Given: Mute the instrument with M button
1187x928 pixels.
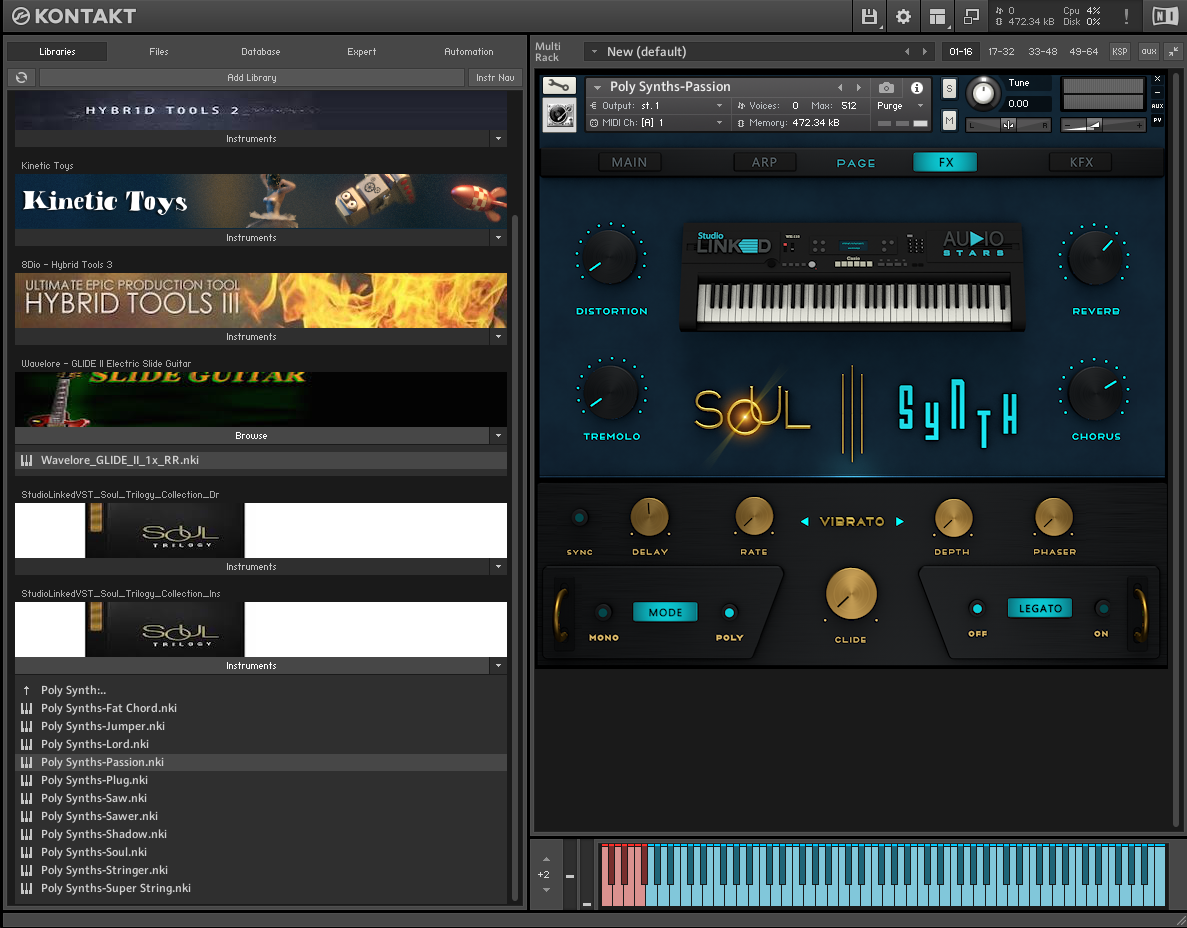Looking at the screenshot, I should 949,120.
